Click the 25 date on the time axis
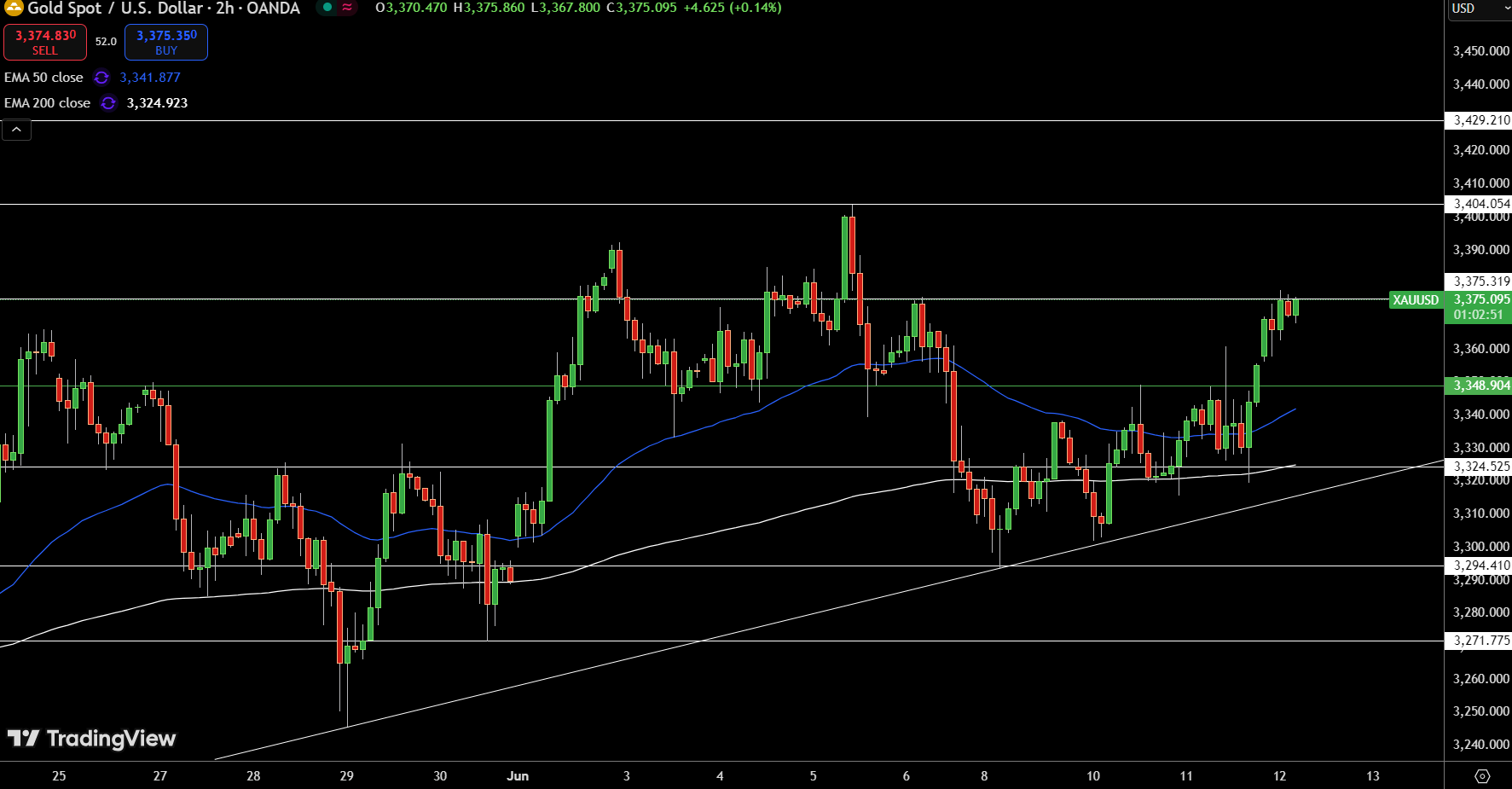This screenshot has height=789, width=1512. click(x=59, y=776)
